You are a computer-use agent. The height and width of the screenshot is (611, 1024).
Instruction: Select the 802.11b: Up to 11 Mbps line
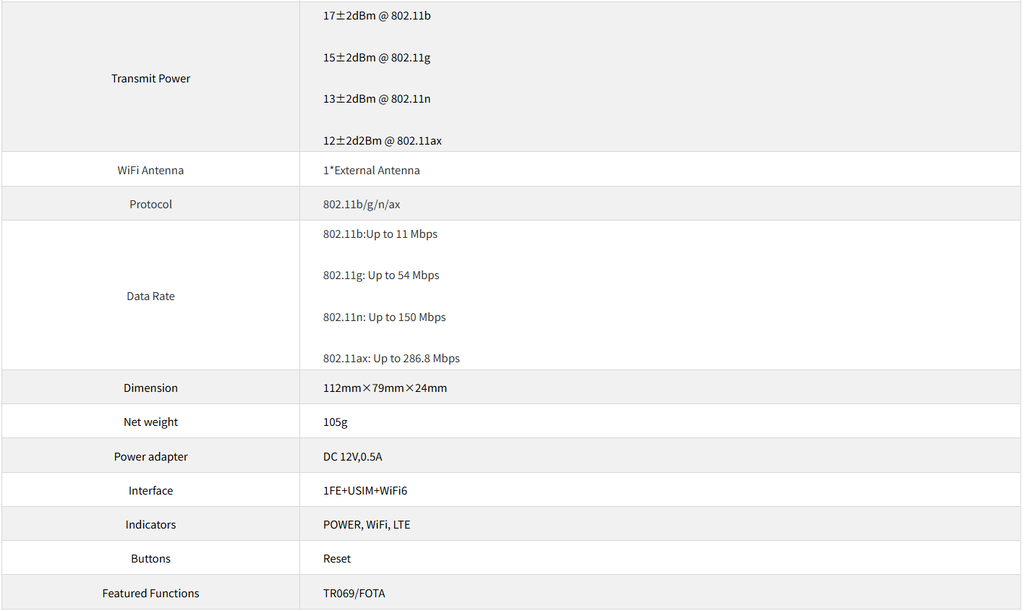(380, 234)
